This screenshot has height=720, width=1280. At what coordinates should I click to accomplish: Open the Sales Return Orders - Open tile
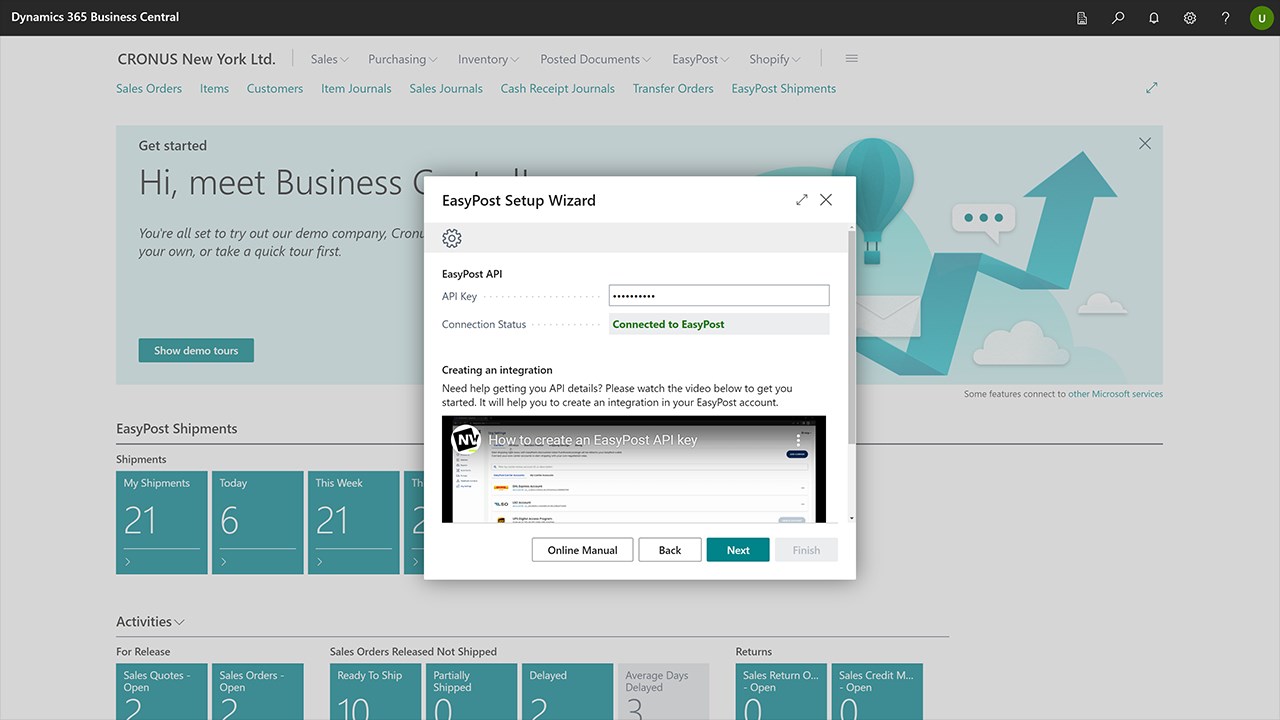782,692
